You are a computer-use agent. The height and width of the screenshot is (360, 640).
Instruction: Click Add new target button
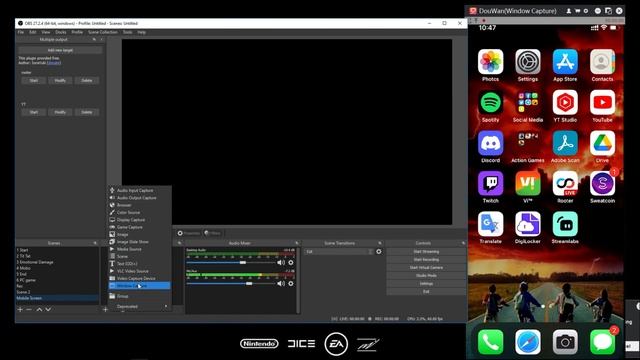coord(60,50)
